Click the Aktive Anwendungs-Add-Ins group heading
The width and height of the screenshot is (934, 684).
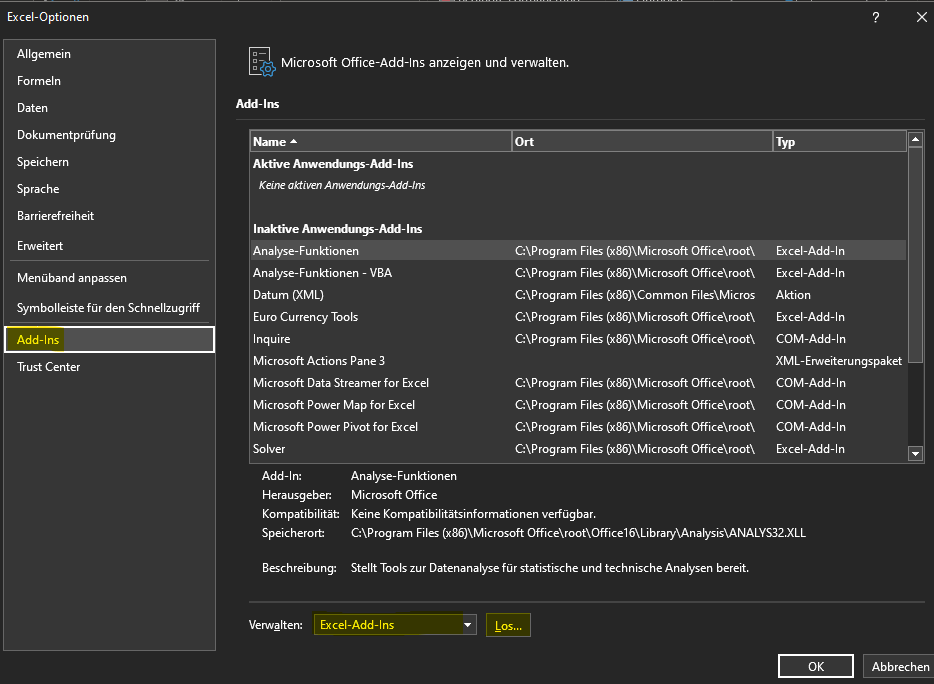click(x=333, y=164)
